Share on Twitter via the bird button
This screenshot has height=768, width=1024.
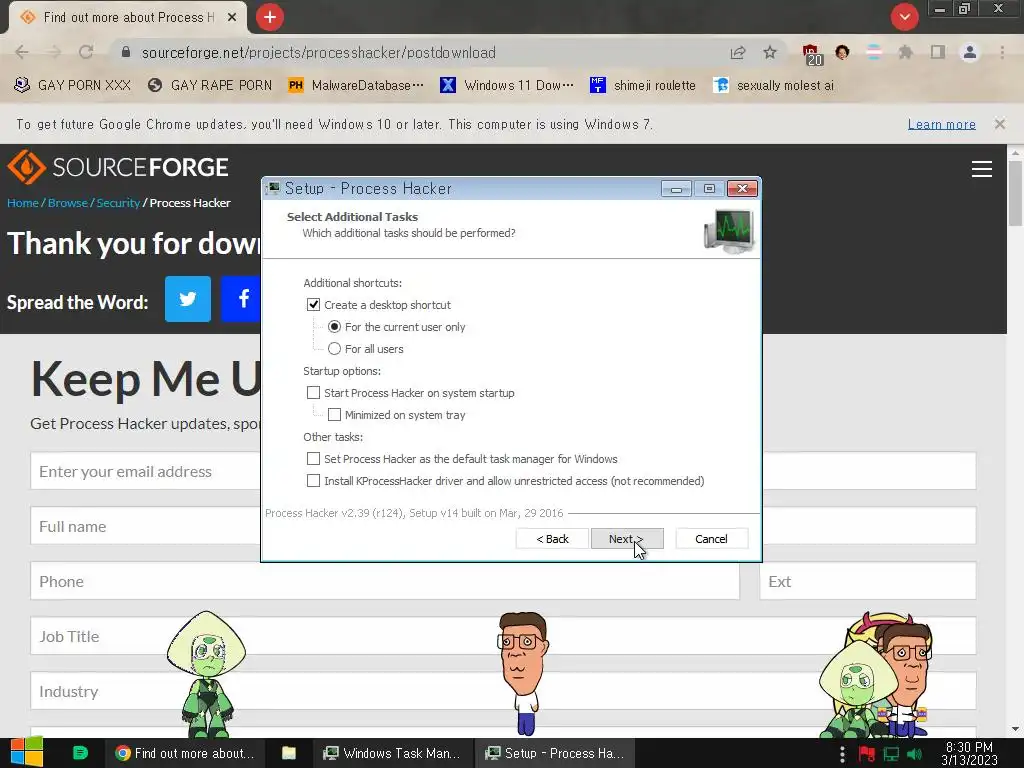tap(188, 299)
